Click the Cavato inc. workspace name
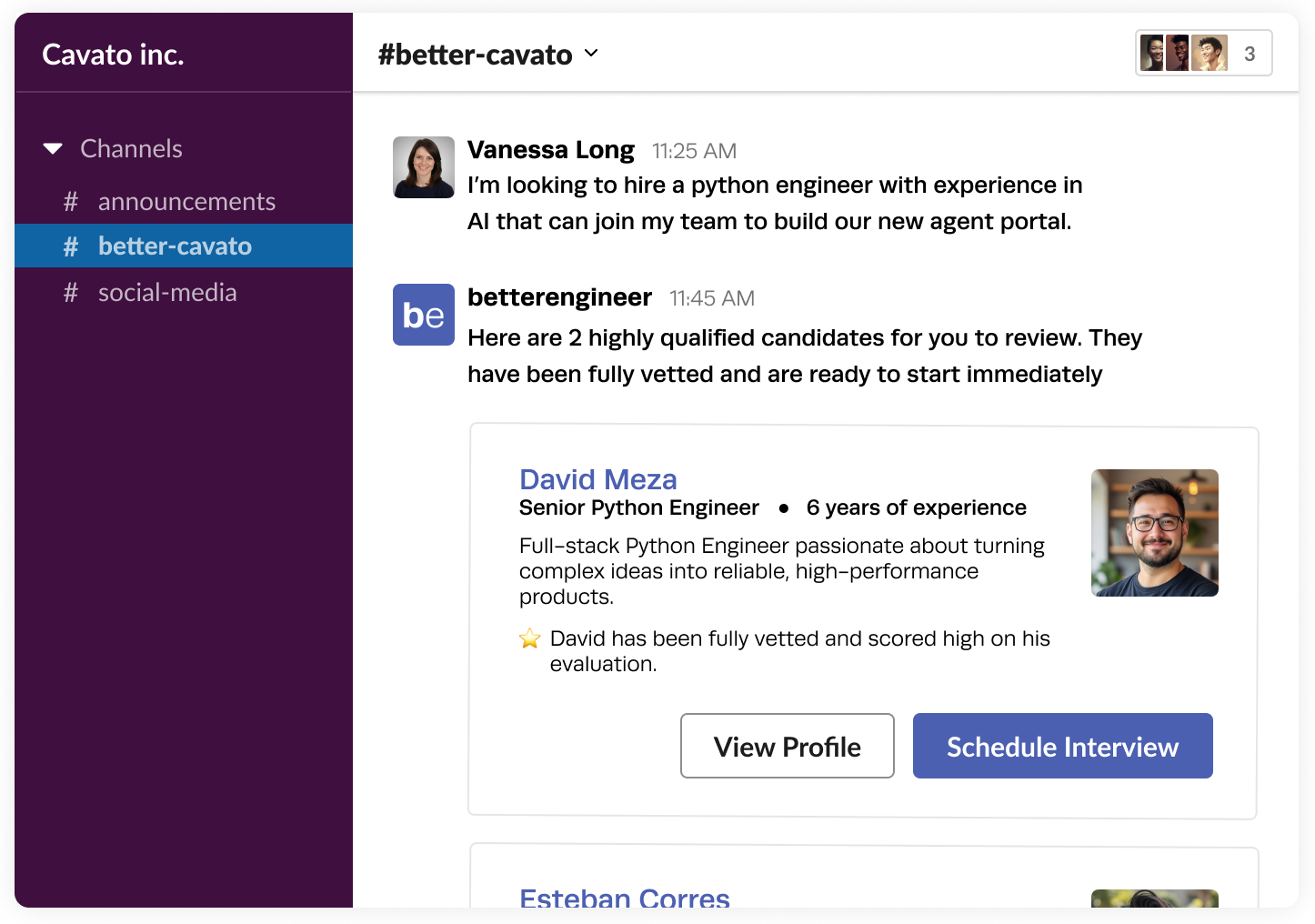1315x924 pixels. [113, 54]
